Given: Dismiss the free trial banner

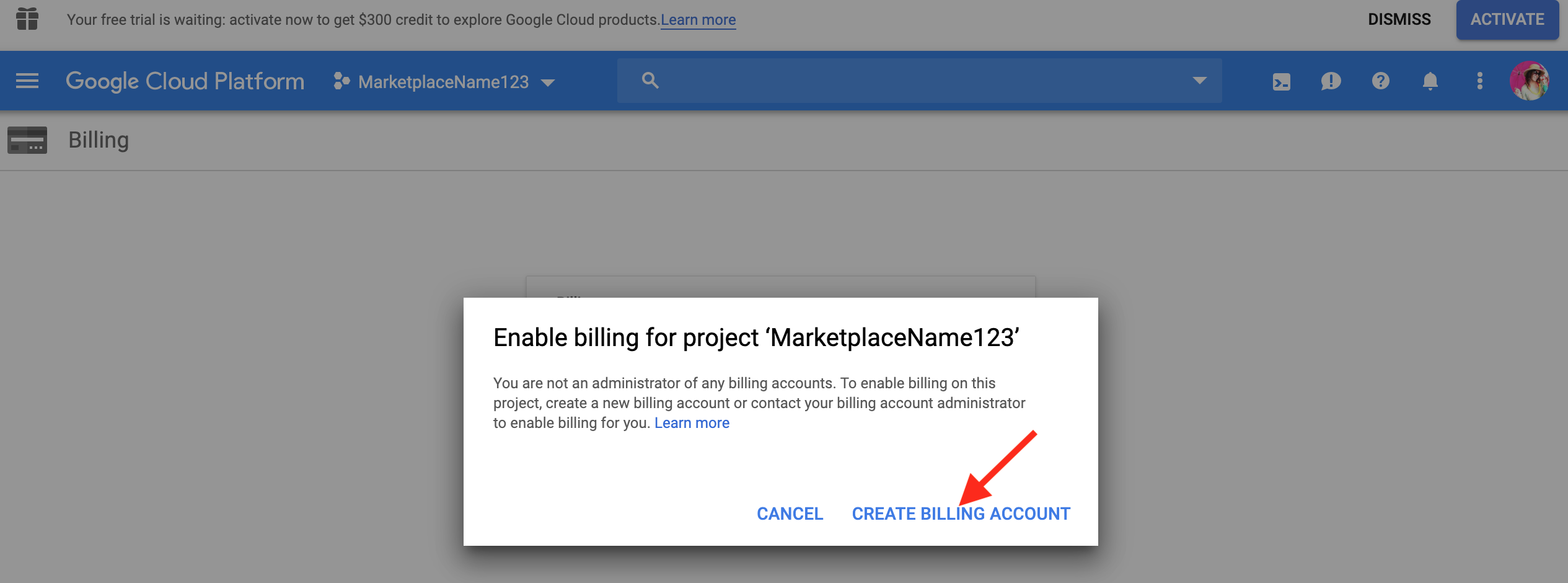Looking at the screenshot, I should pos(1399,20).
